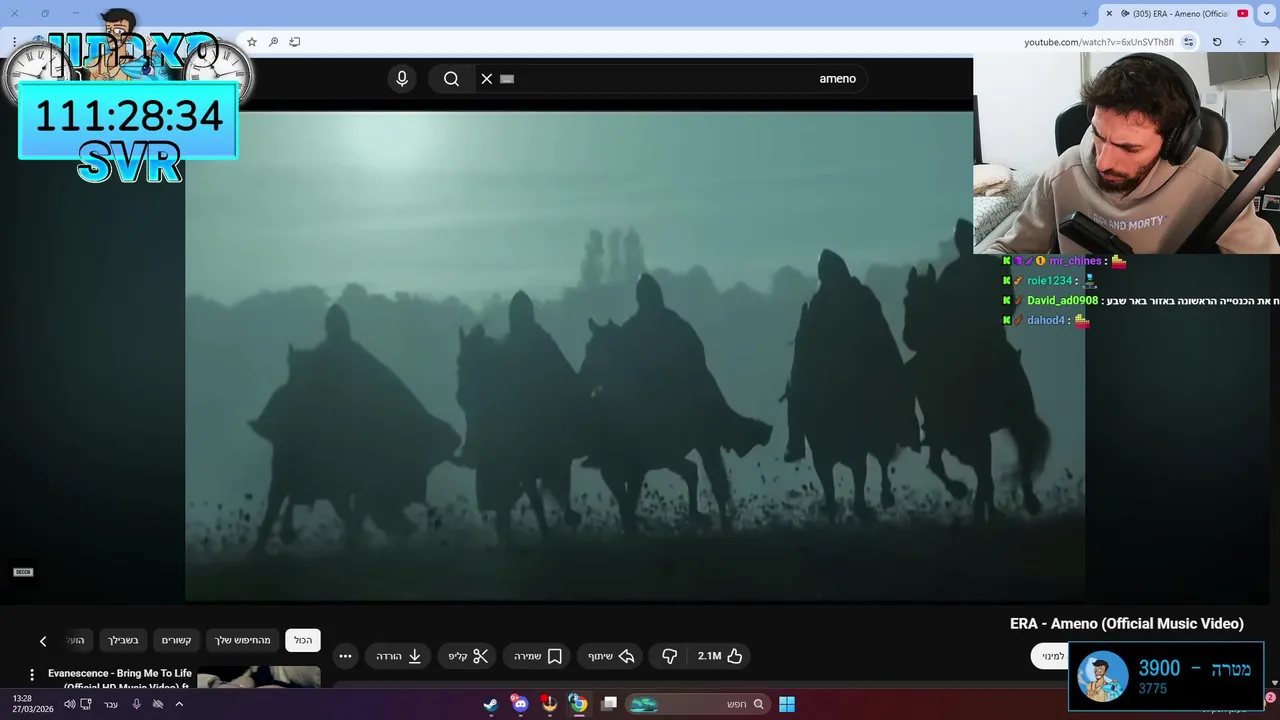Select the מהחיפוש שלך filter chip
This screenshot has width=1280, height=720.
(243, 640)
